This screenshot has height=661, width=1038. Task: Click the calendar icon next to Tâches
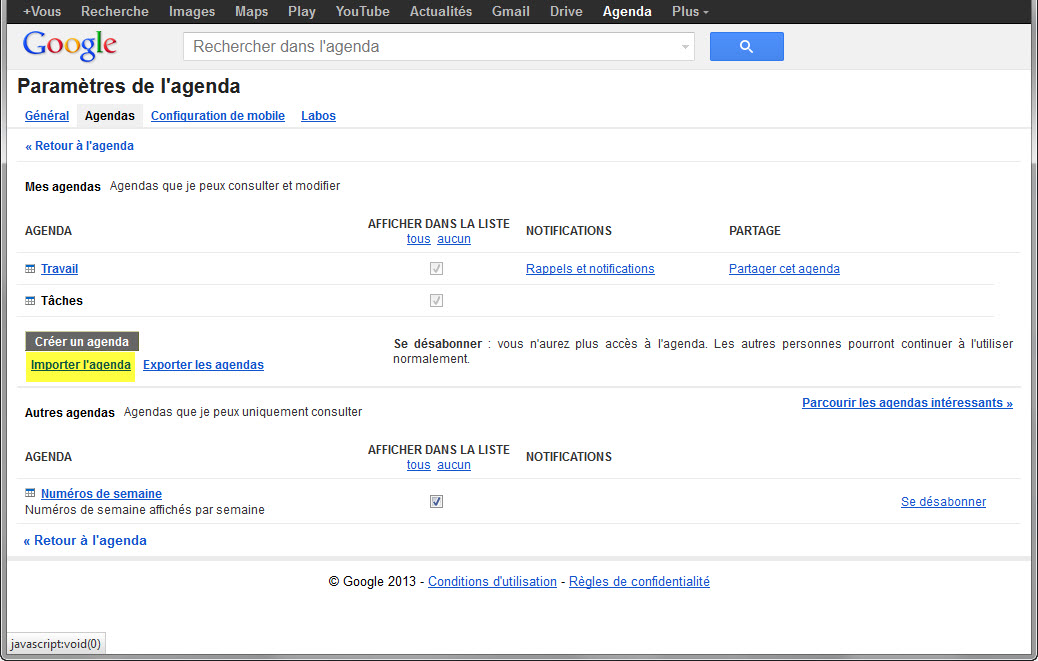30,300
